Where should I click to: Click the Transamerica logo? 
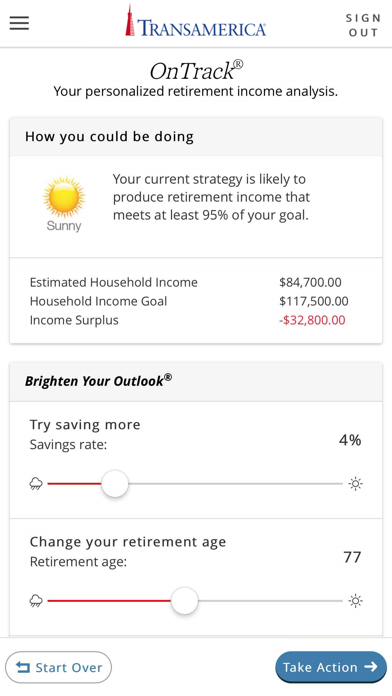pos(196,21)
